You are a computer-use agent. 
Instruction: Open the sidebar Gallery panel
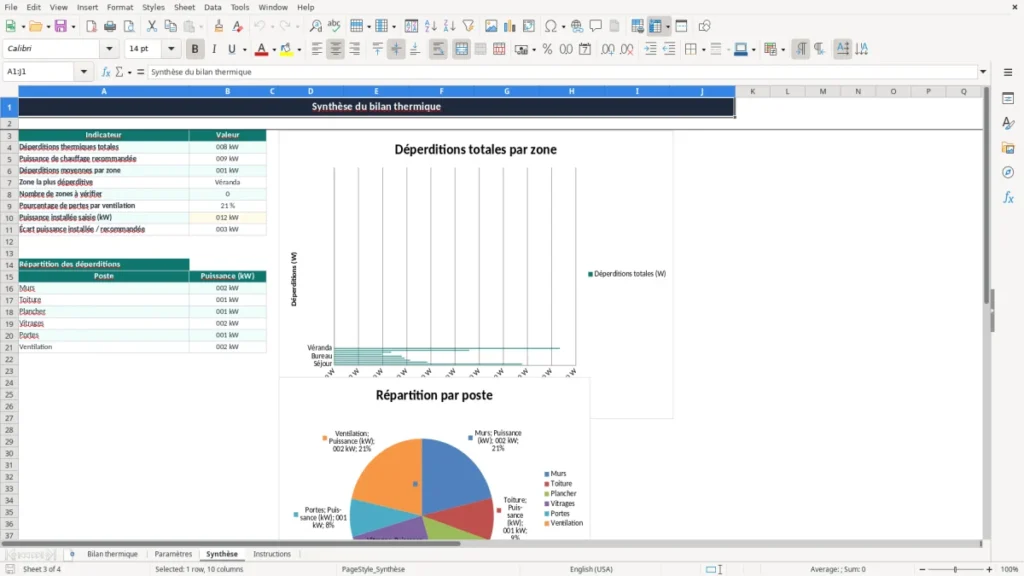[x=1008, y=148]
